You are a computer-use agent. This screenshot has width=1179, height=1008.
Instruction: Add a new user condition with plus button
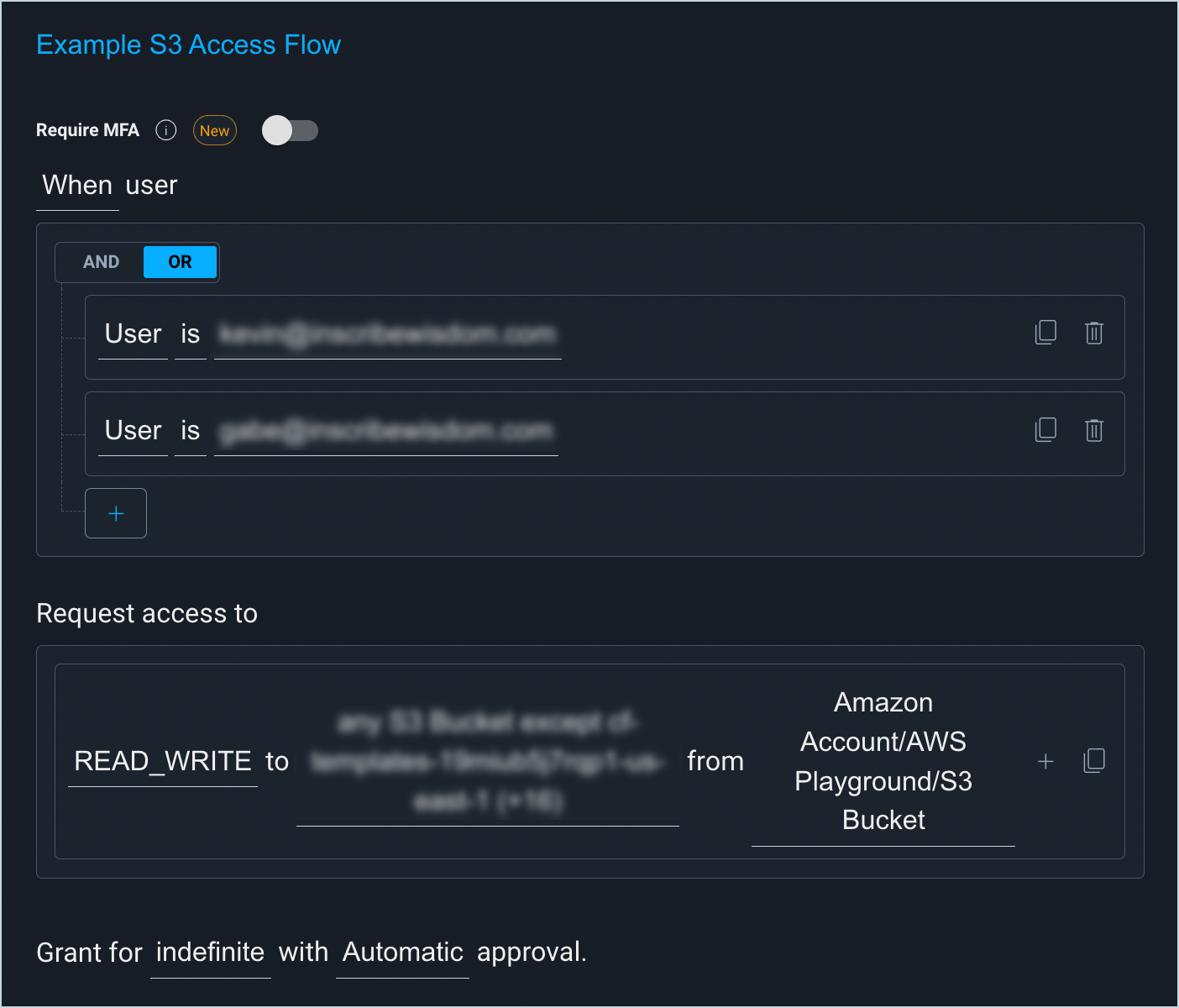click(x=116, y=513)
